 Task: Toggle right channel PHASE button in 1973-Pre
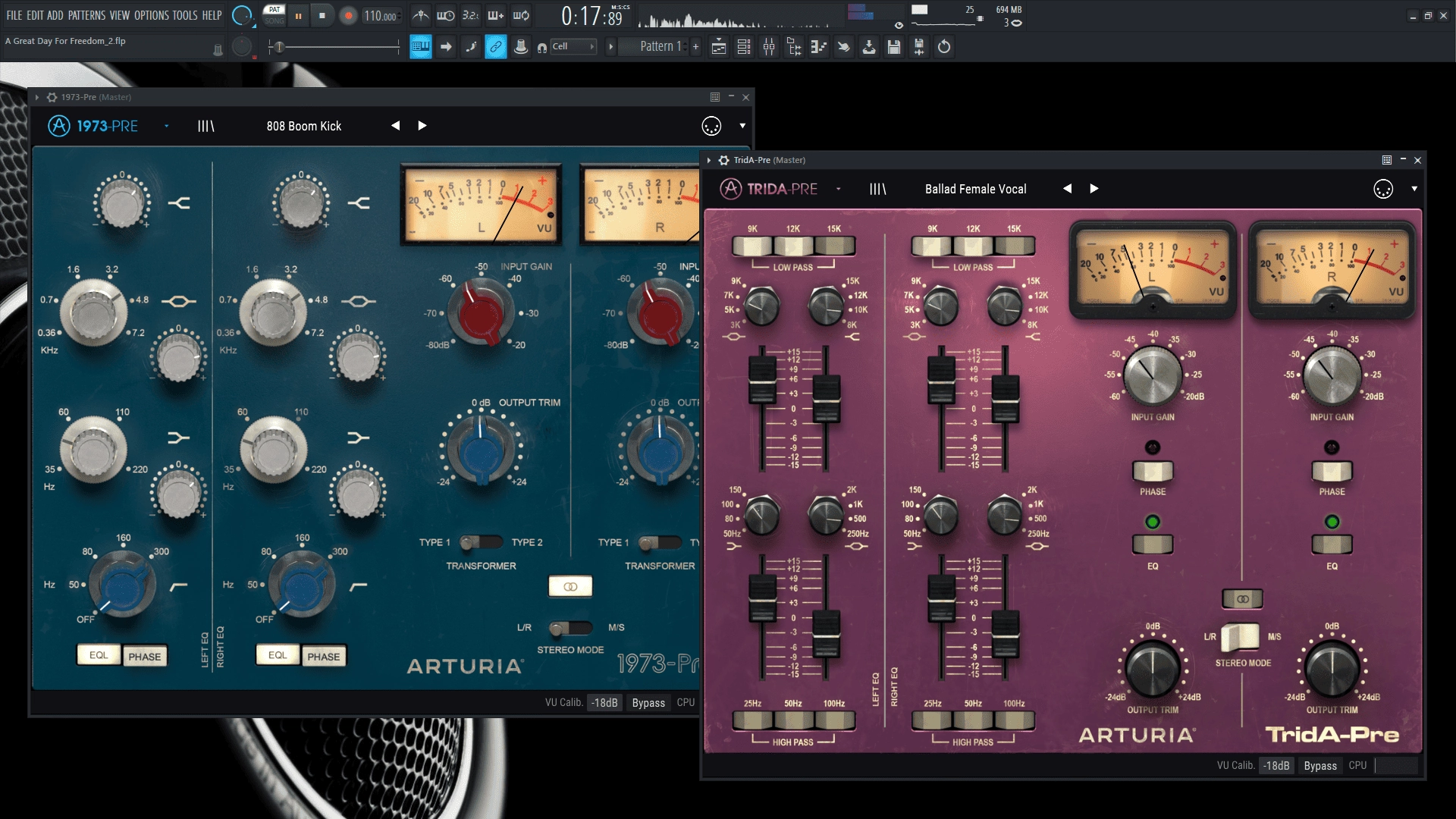tap(324, 656)
